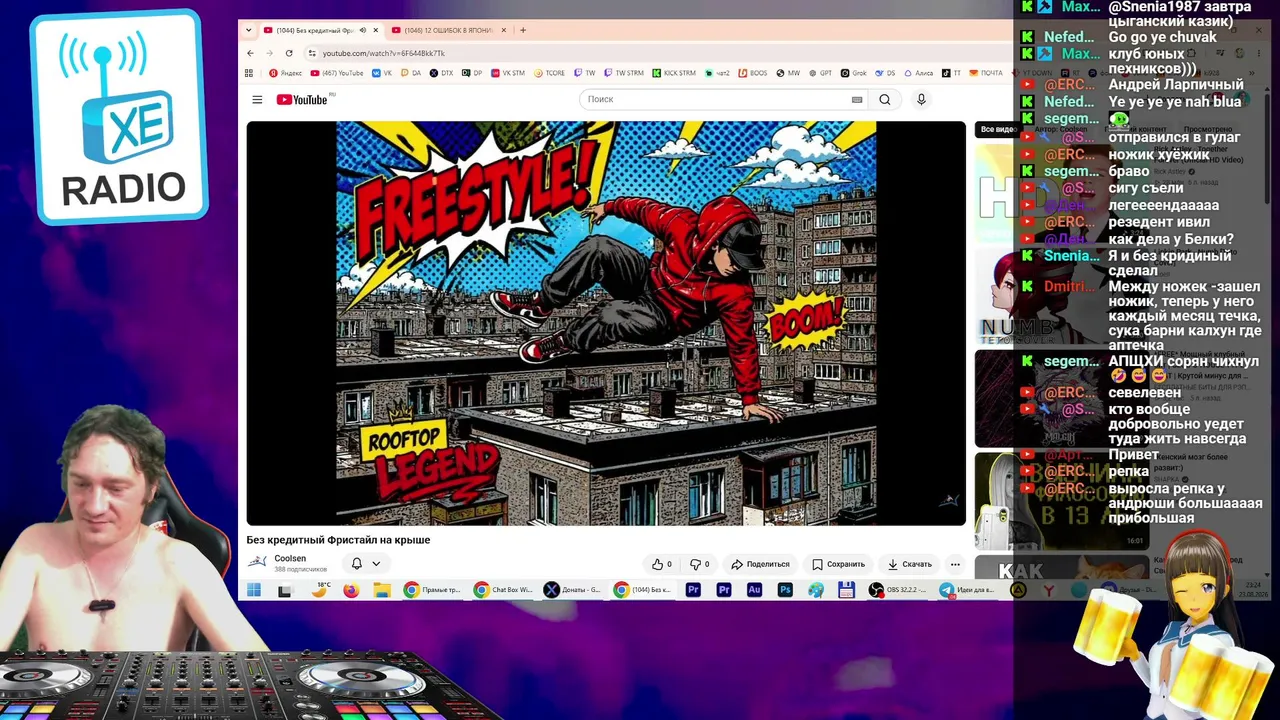
Task: Open the Coolsen channel avatar
Action: (x=257, y=563)
